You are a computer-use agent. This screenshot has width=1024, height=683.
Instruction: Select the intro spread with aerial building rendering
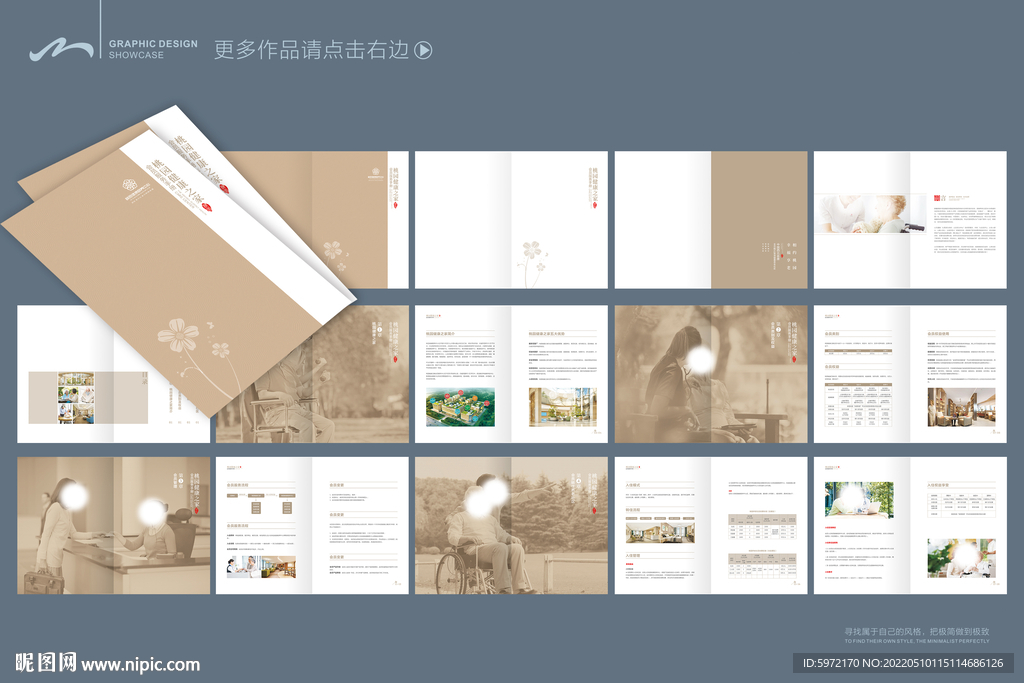pyautogui.click(x=511, y=374)
